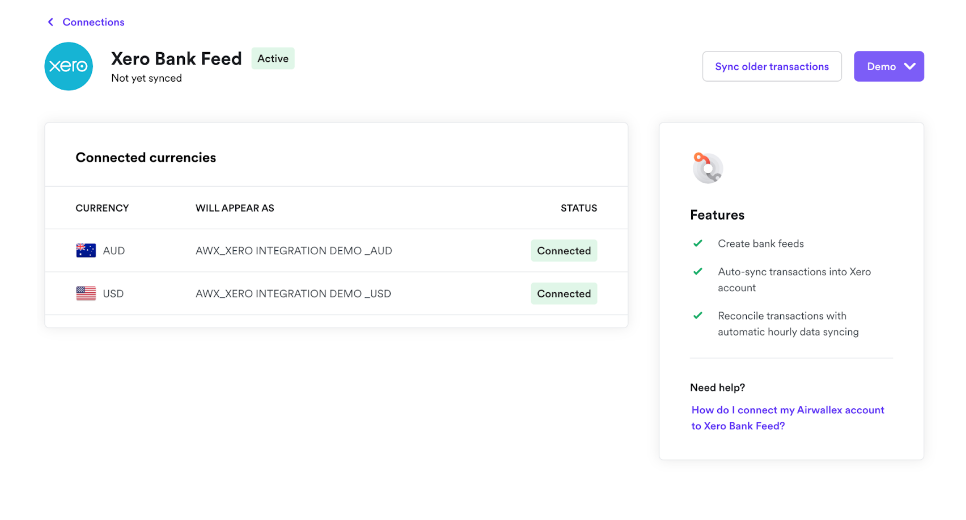Viewport: 966px width, 520px height.
Task: Click the Not yet synced text
Action: click(147, 78)
